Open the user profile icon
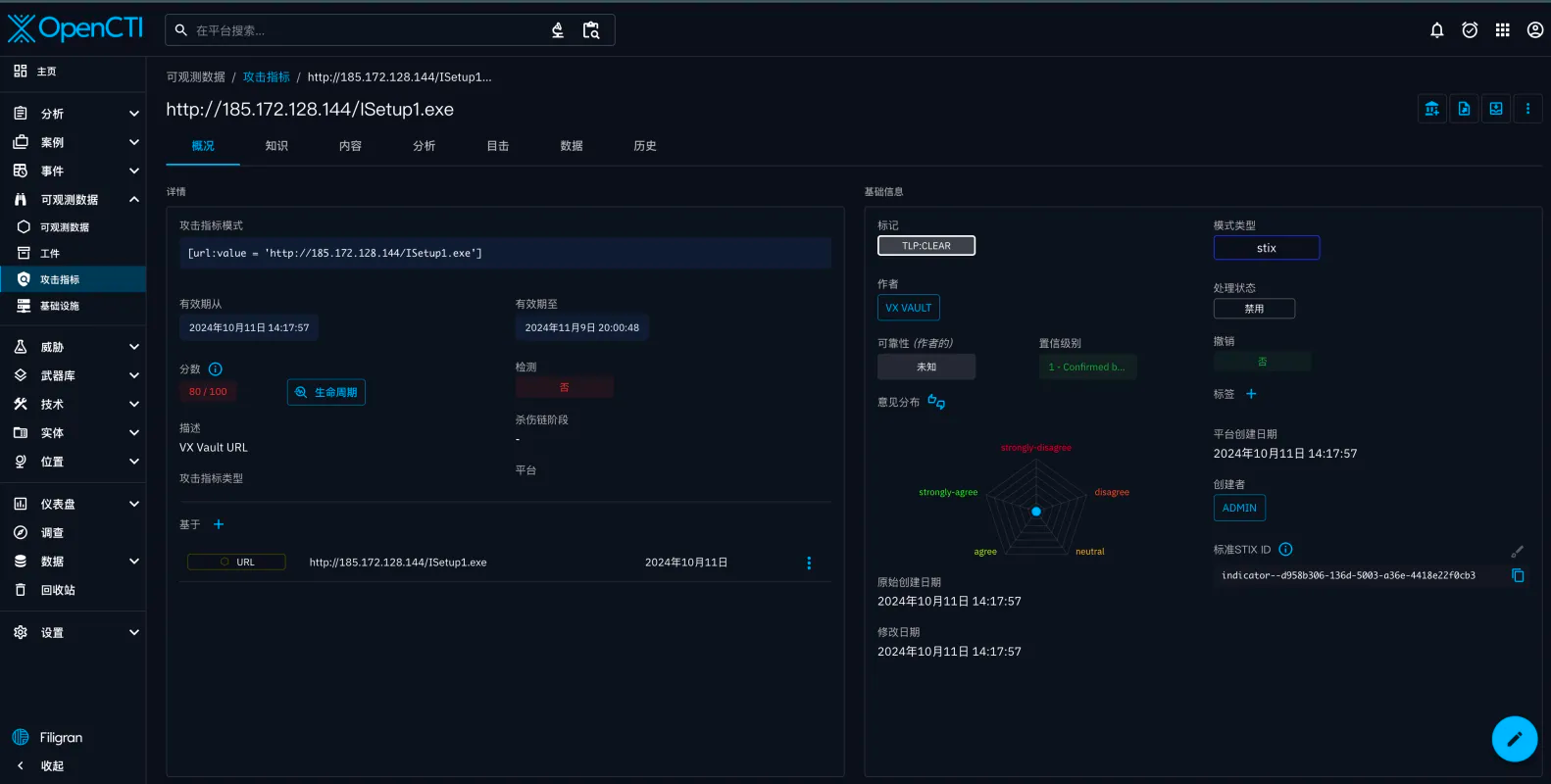The width and height of the screenshot is (1551, 784). pos(1535,30)
